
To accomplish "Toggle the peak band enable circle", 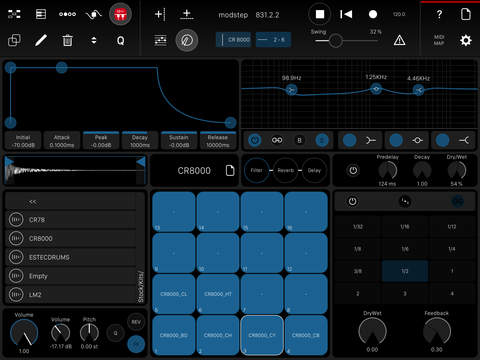I will pos(396,140).
